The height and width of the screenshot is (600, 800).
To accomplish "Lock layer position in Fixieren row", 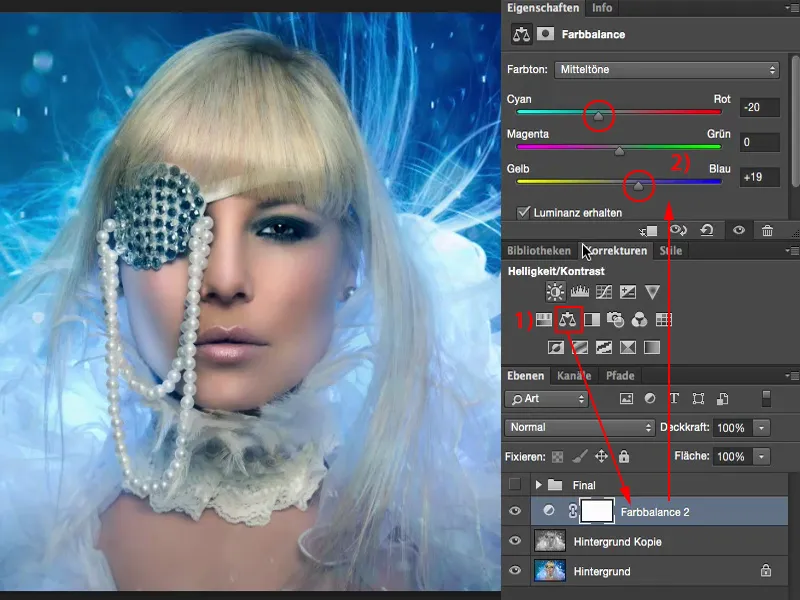I will (602, 456).
